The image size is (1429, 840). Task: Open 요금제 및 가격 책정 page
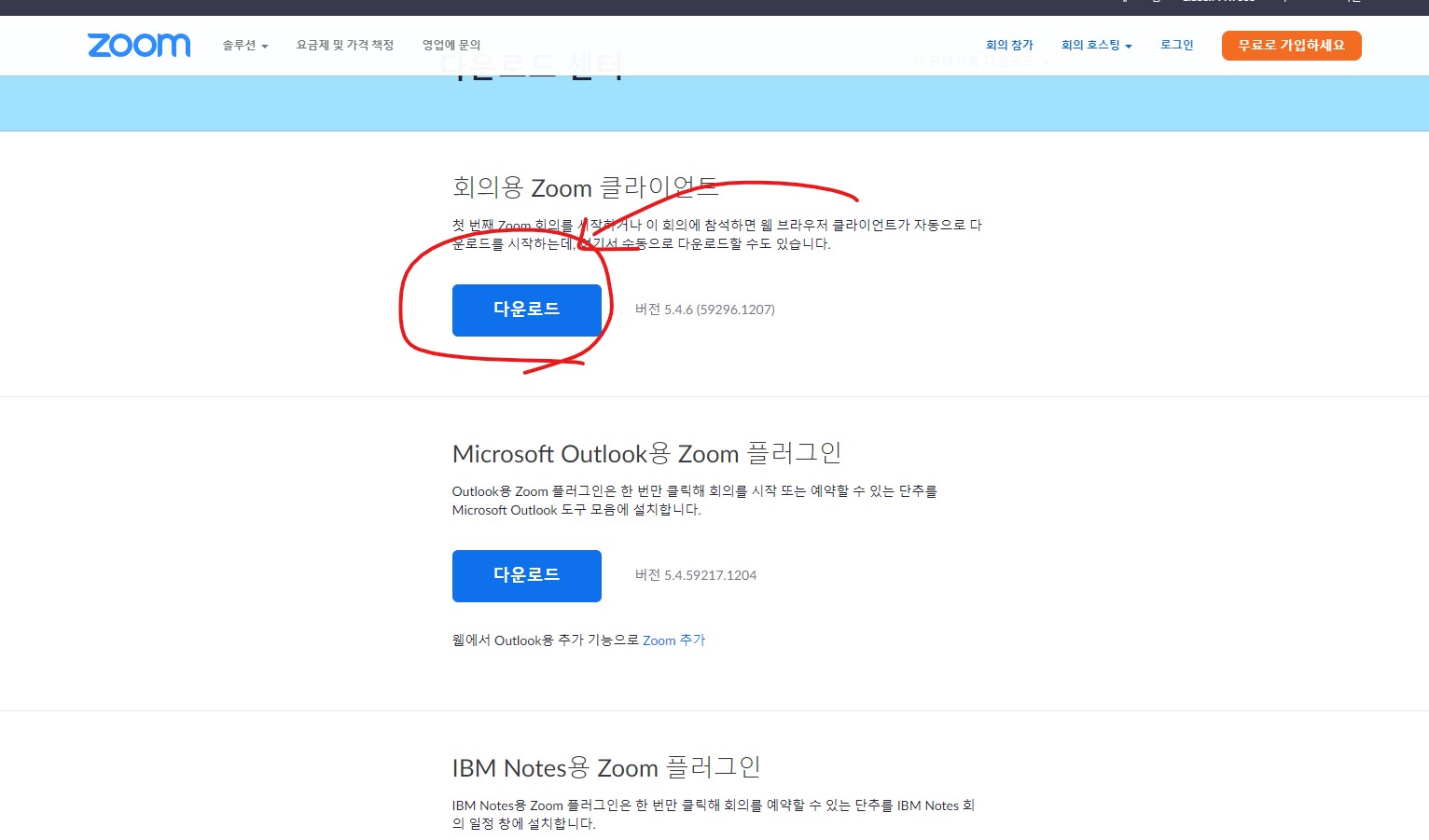(x=345, y=45)
